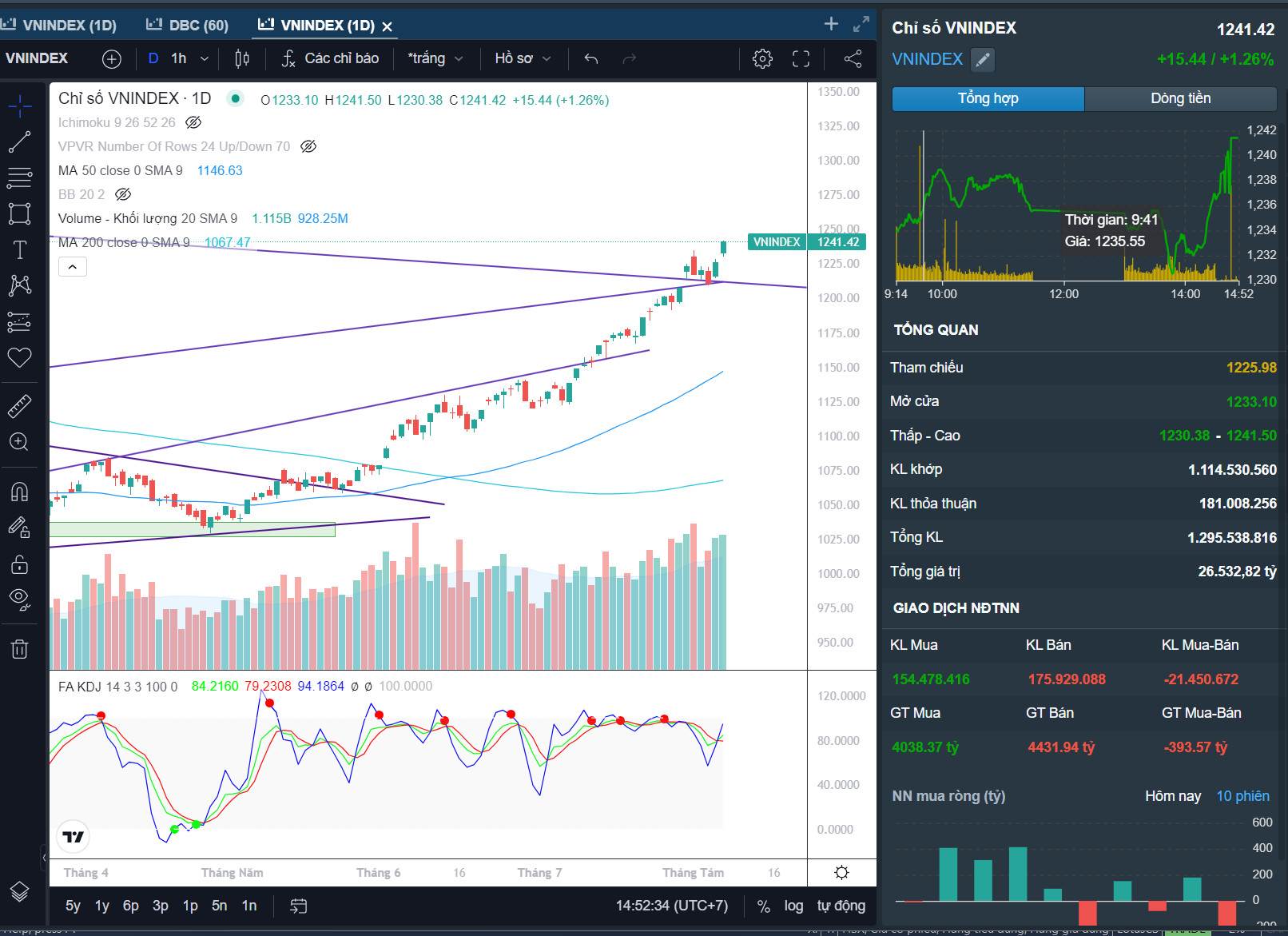1288x936 pixels.
Task: Show the hidden Ichimoku indicator
Action: pos(193,122)
